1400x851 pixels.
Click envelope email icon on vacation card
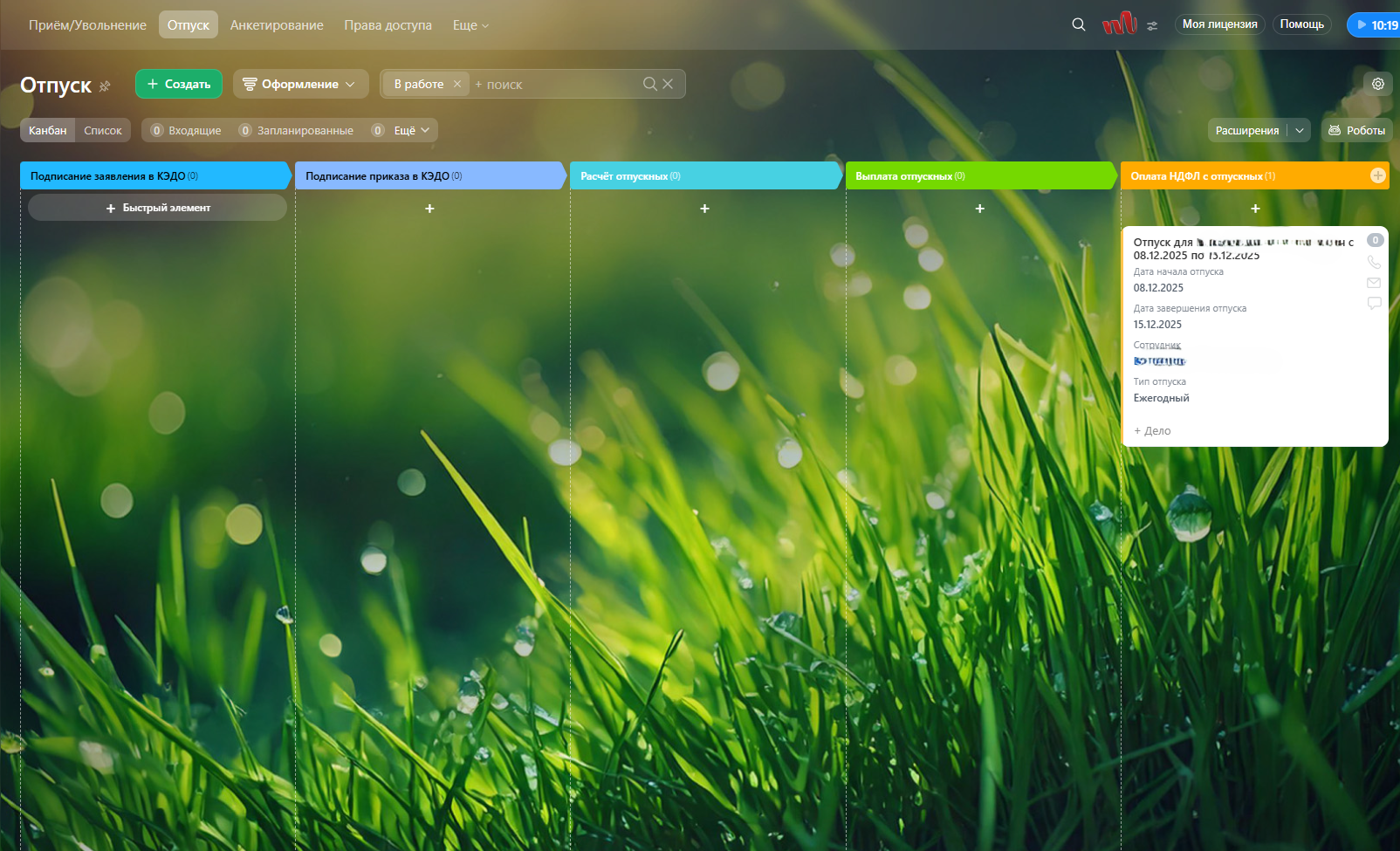[1374, 283]
